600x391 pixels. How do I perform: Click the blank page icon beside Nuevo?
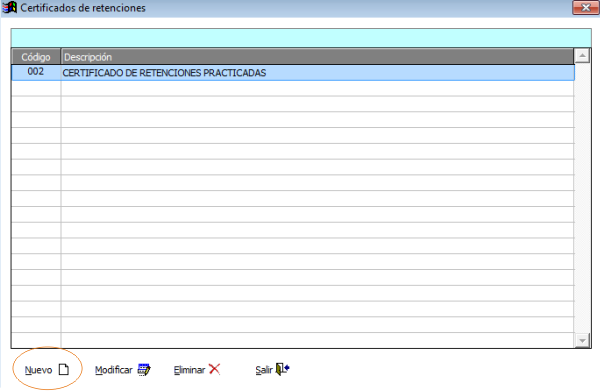[x=64, y=370]
